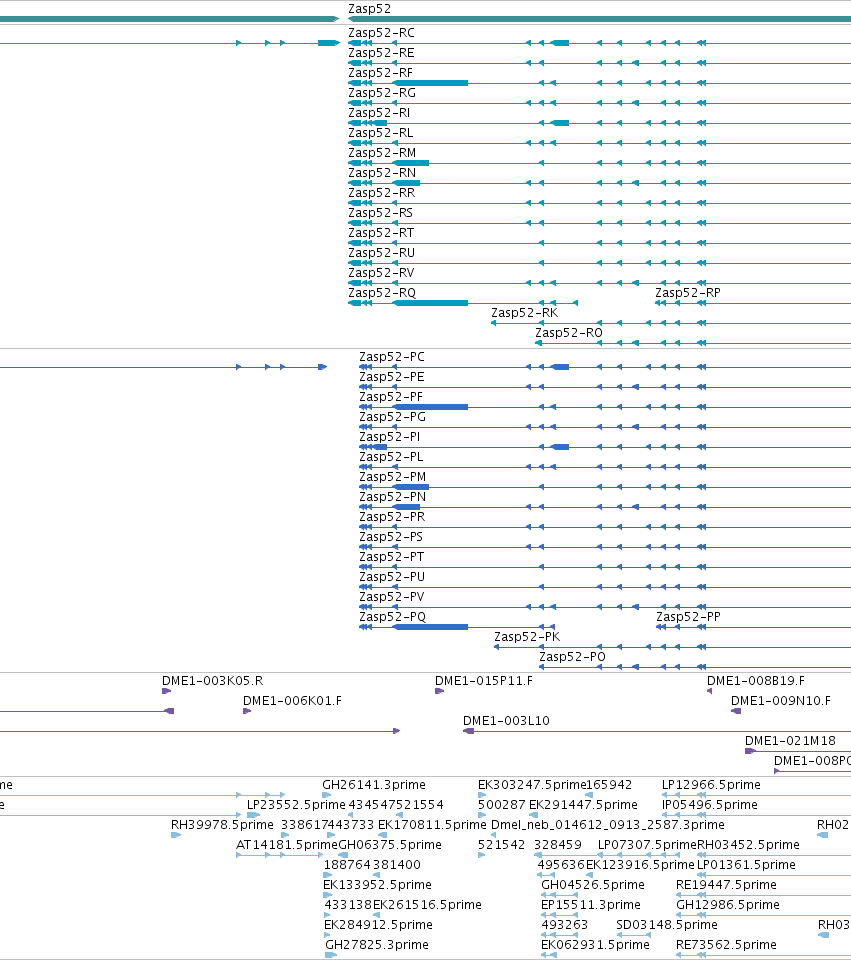Click the Zasp52-PG protein label
This screenshot has width=851, height=960.
coord(392,417)
